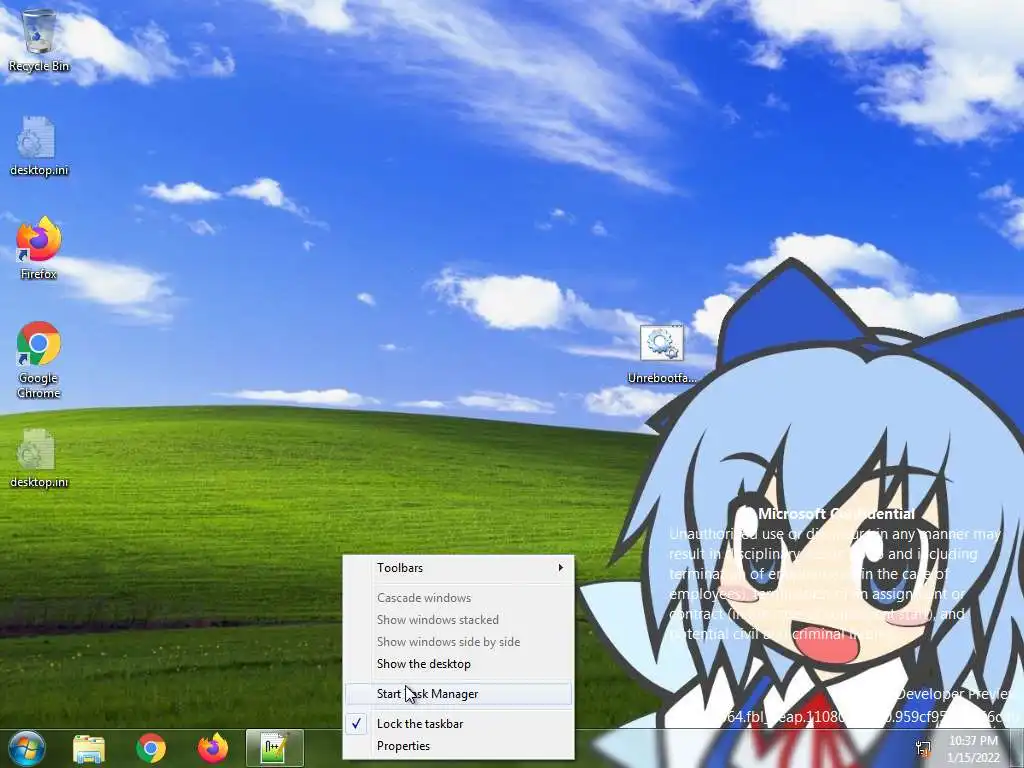1024x768 pixels.
Task: Choose Show windows side by side
Action: (x=459, y=642)
